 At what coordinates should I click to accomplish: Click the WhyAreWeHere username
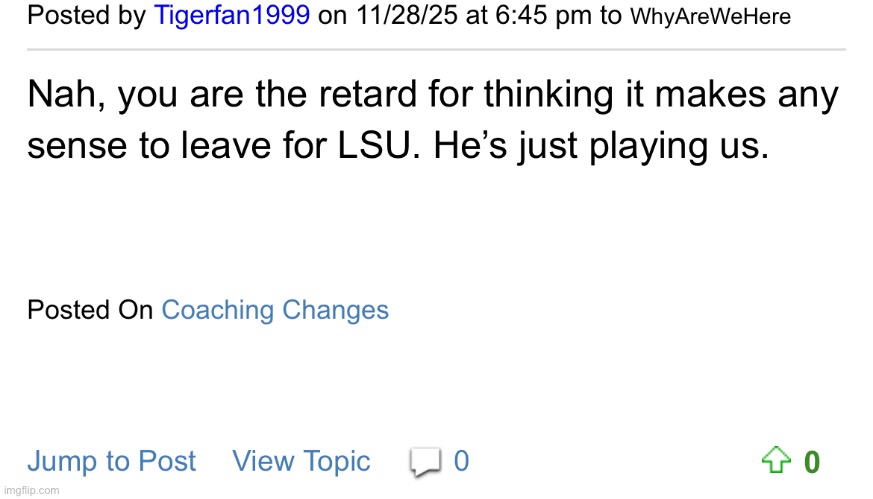tap(711, 17)
